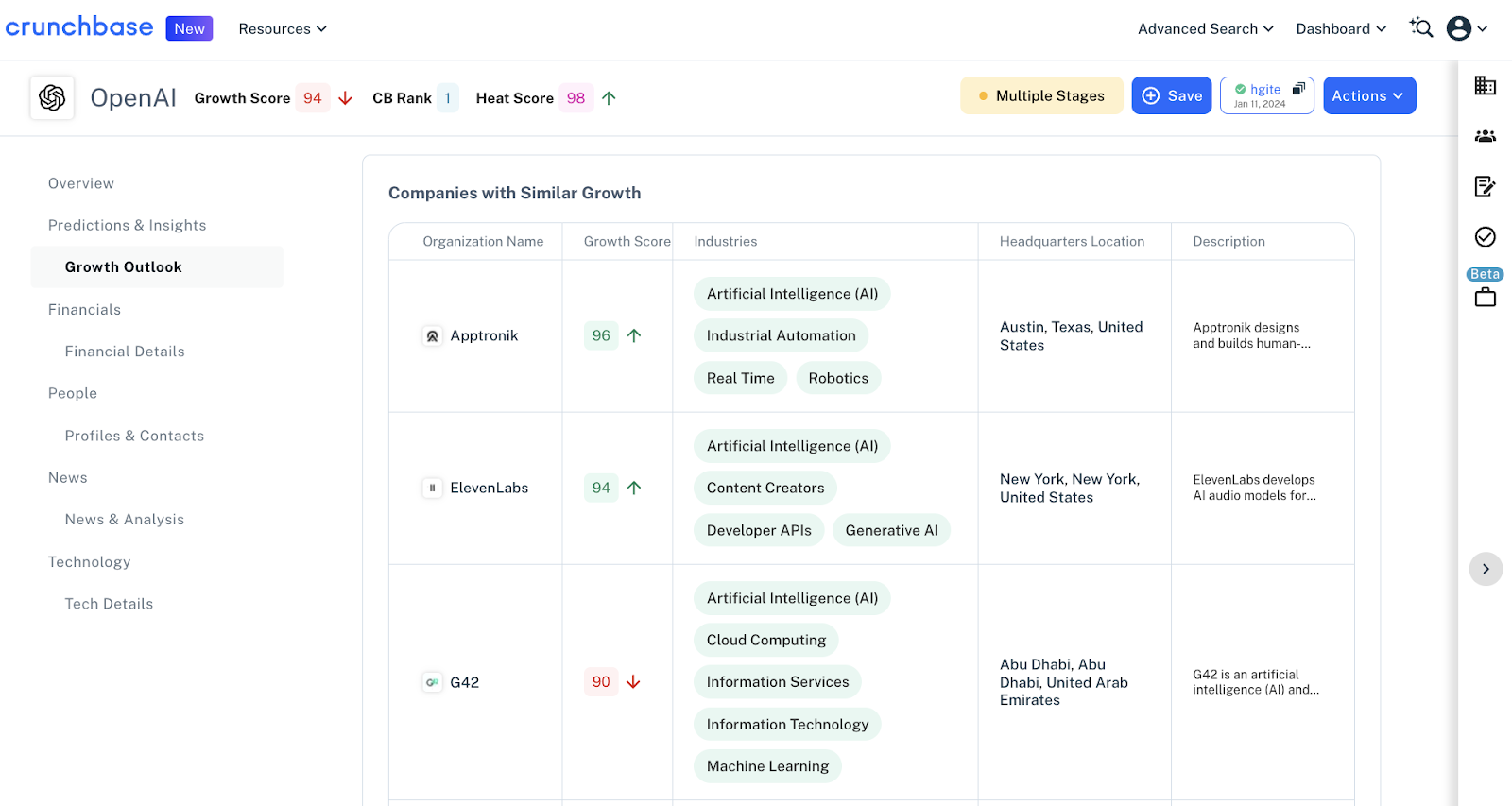The width and height of the screenshot is (1512, 806).
Task: Open the ElevenLabs company link
Action: (489, 488)
